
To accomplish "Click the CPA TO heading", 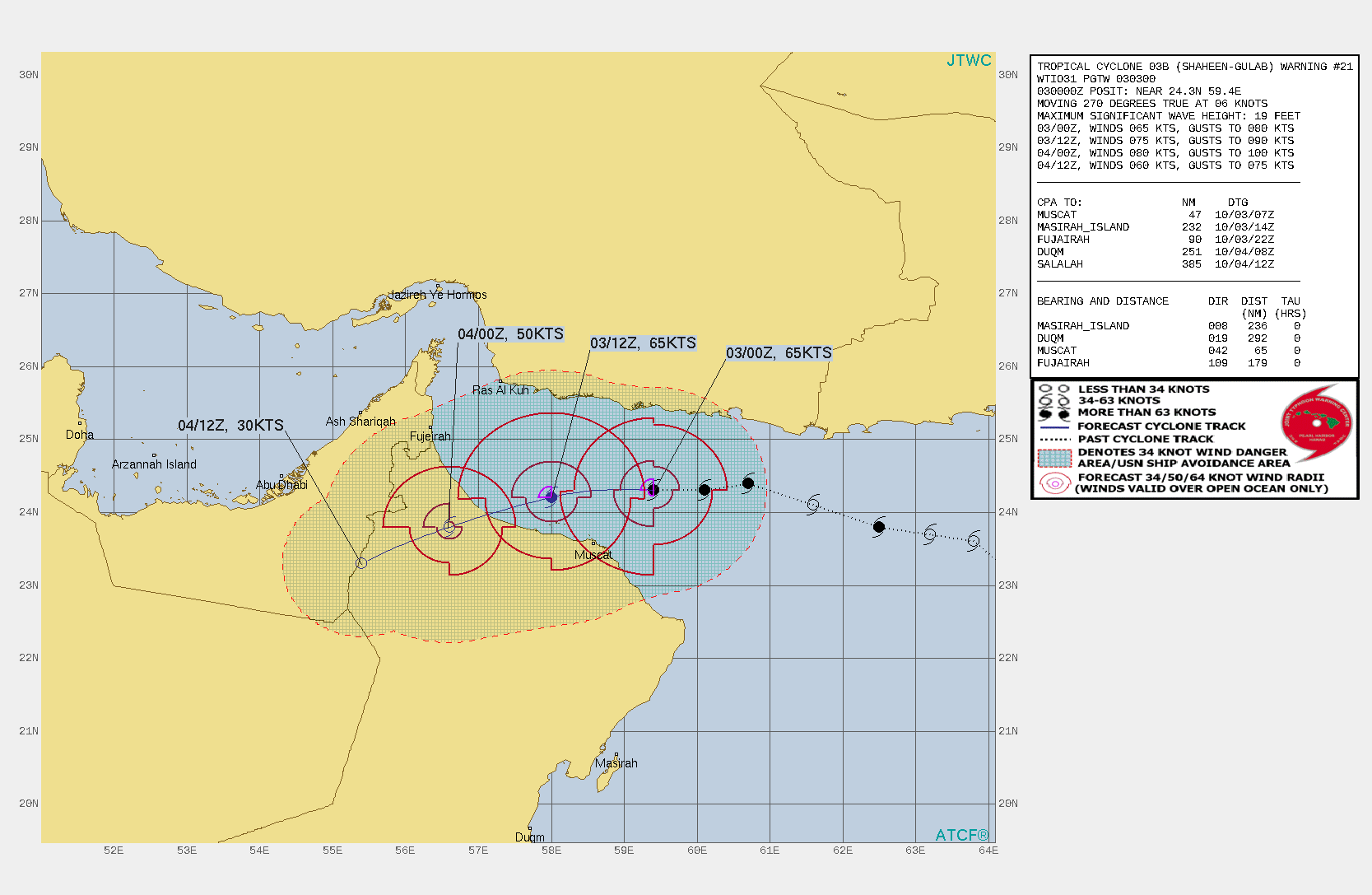I will pos(1058,203).
